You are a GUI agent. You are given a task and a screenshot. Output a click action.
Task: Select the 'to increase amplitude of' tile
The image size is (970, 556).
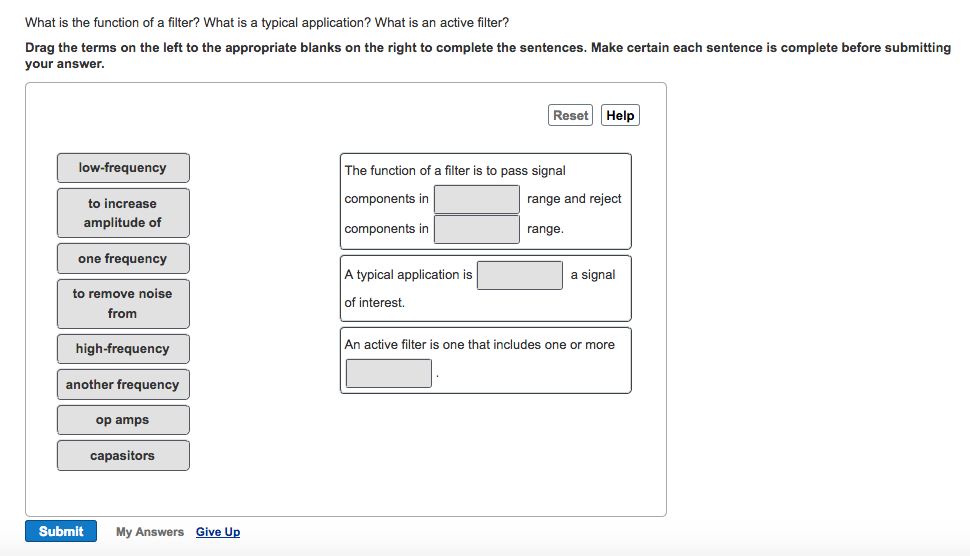[123, 213]
